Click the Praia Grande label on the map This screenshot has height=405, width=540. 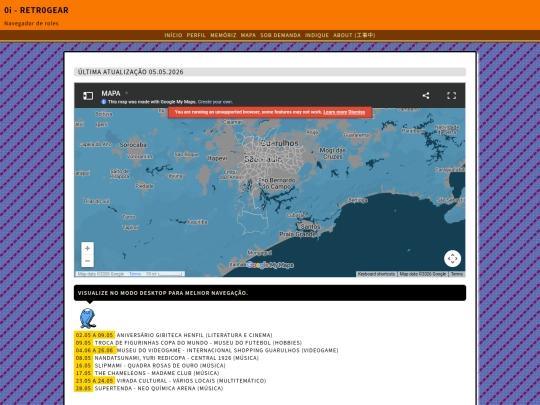pyautogui.click(x=298, y=234)
